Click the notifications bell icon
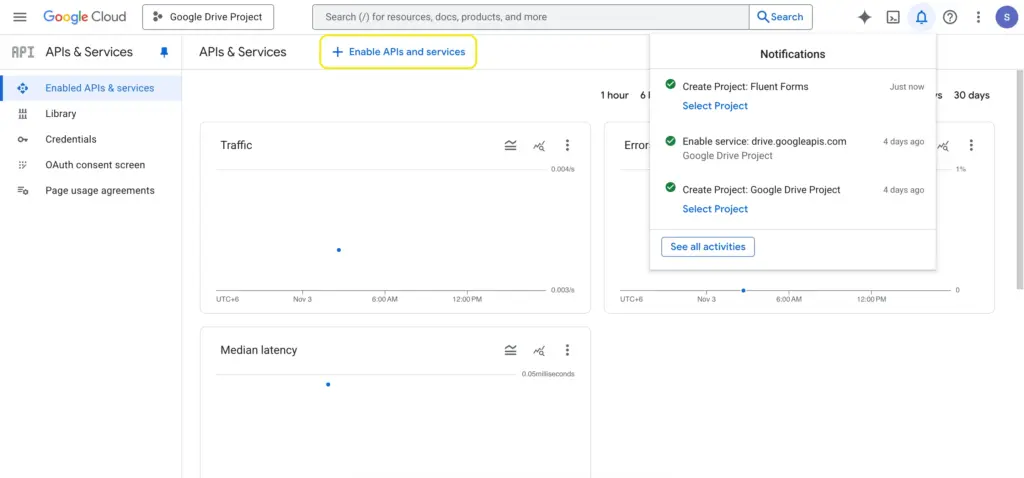This screenshot has width=1024, height=478. (x=921, y=17)
